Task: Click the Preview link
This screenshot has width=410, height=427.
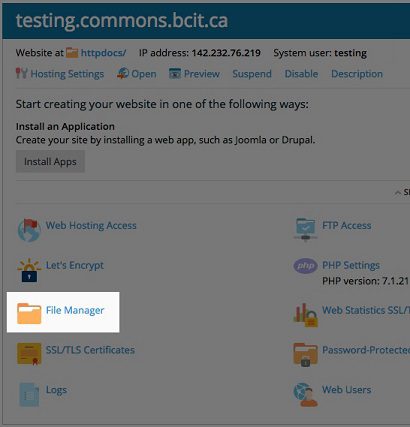Action: point(202,74)
